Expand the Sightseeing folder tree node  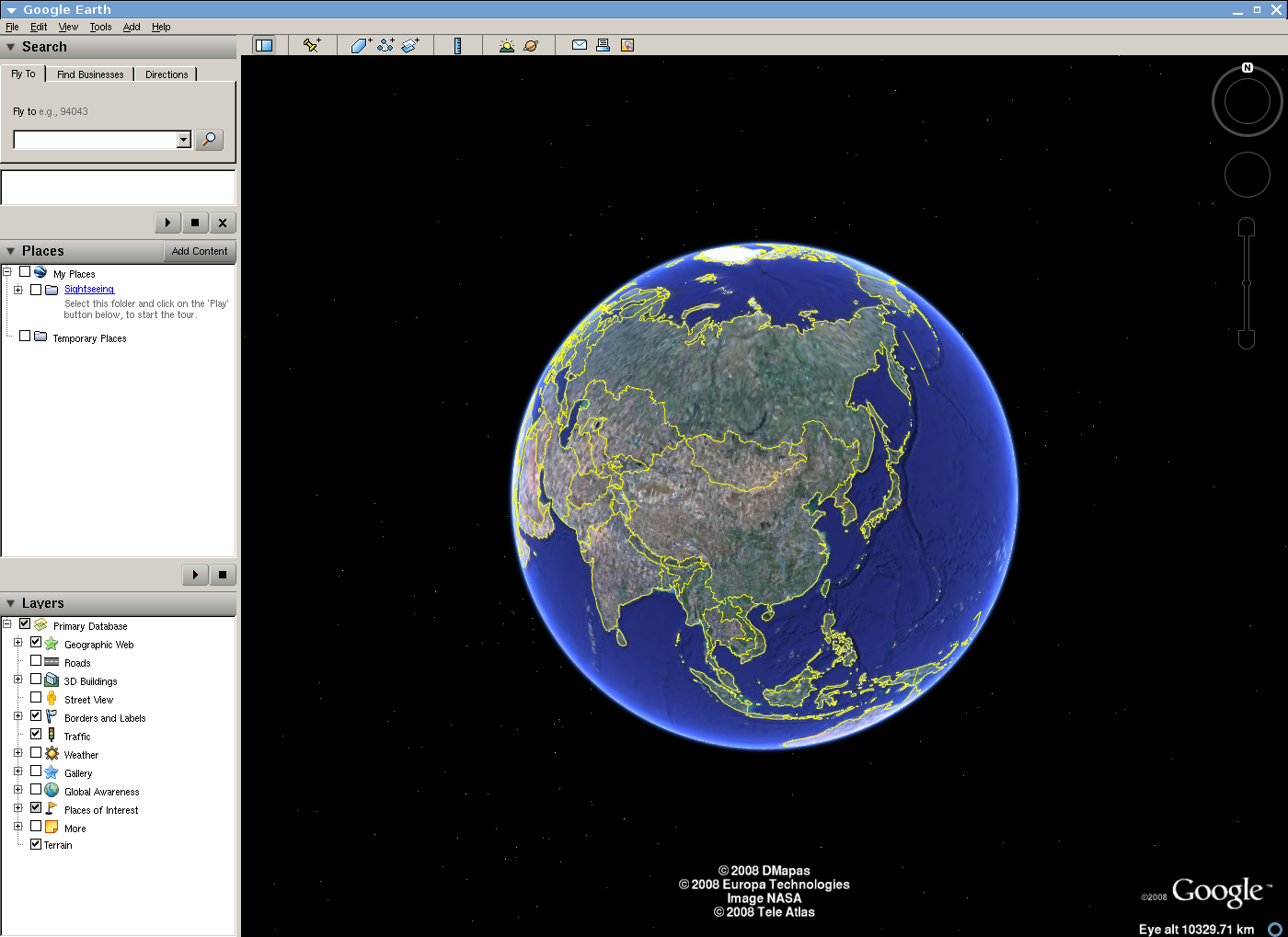17,290
